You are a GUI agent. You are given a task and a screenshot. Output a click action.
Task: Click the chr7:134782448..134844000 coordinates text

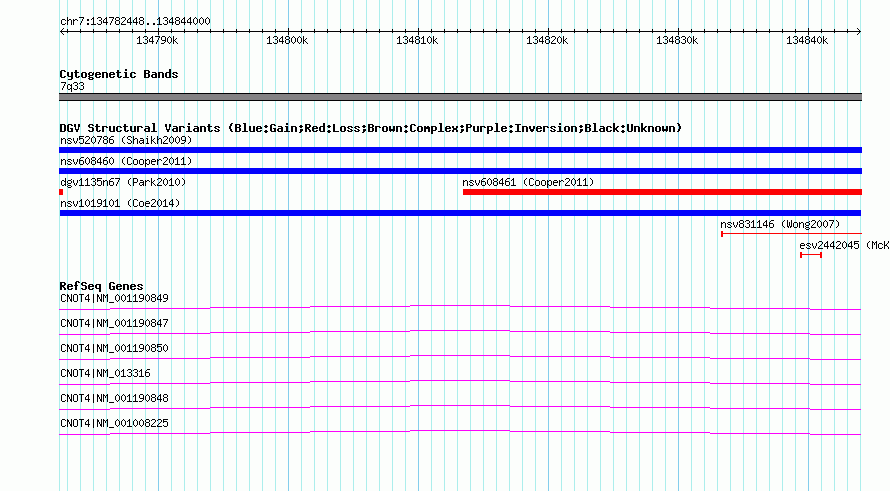pos(135,21)
